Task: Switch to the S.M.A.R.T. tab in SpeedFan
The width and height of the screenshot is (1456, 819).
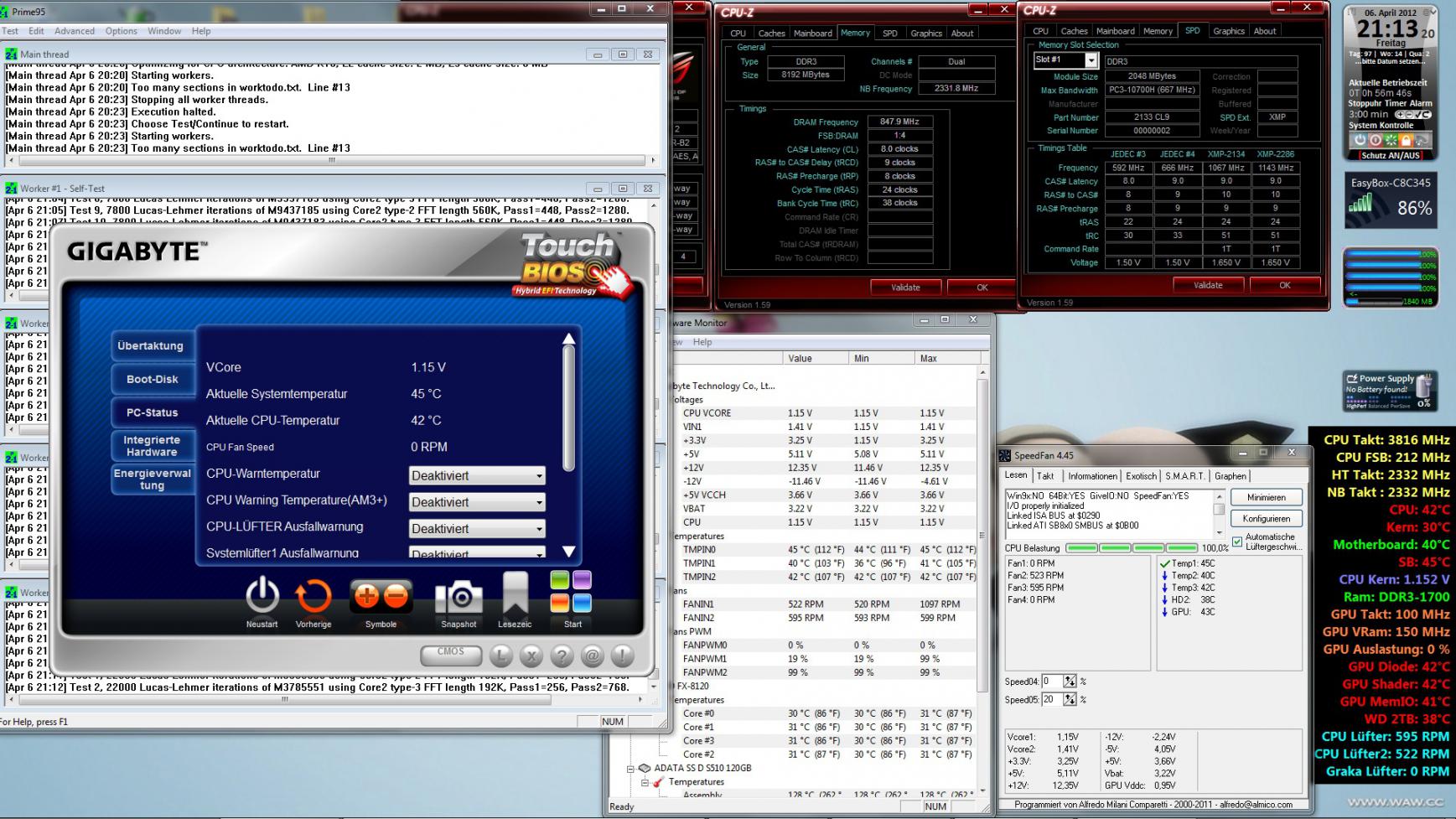Action: 1184,476
